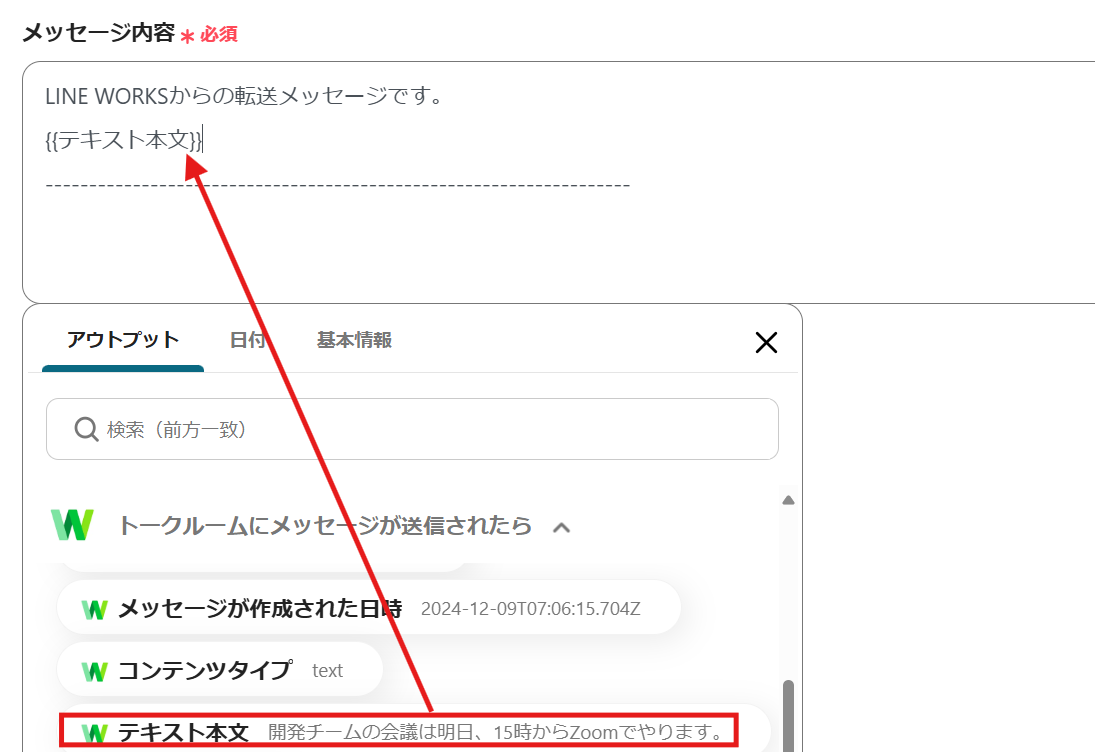This screenshot has width=1095, height=752.
Task: Click the LINE WORKS icon on テキスト本文
Action: click(x=94, y=733)
